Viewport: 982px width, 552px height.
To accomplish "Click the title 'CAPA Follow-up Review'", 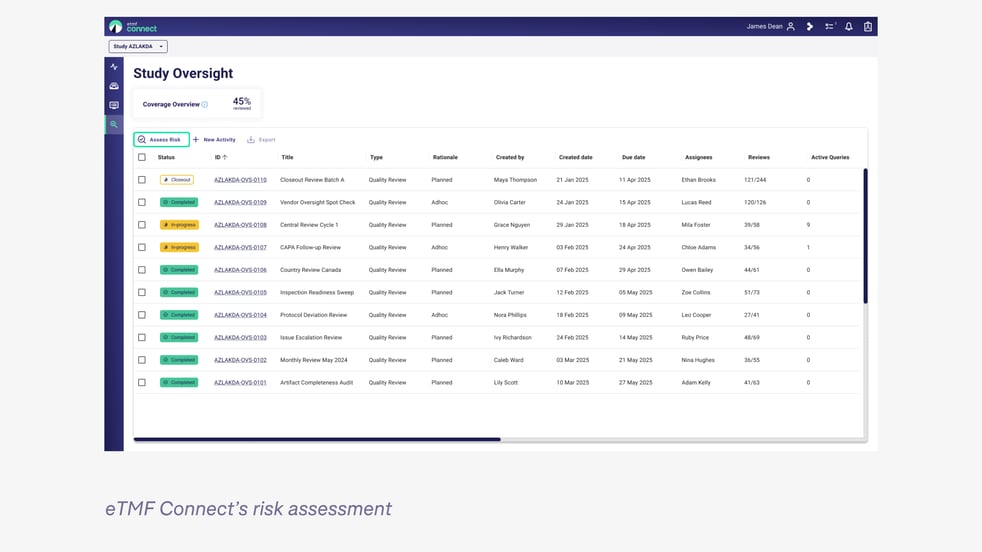I will pos(311,247).
